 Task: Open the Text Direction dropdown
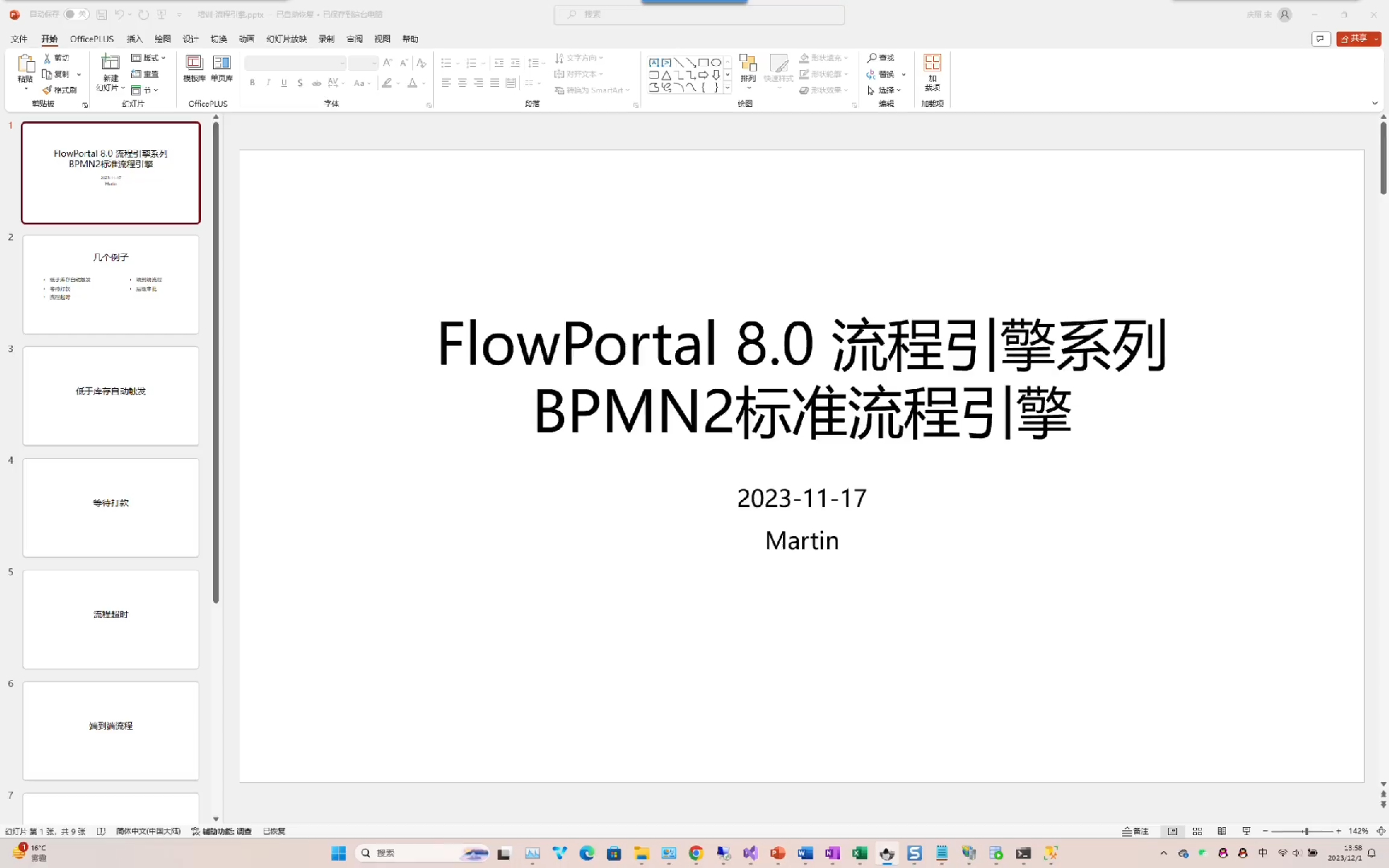(579, 58)
